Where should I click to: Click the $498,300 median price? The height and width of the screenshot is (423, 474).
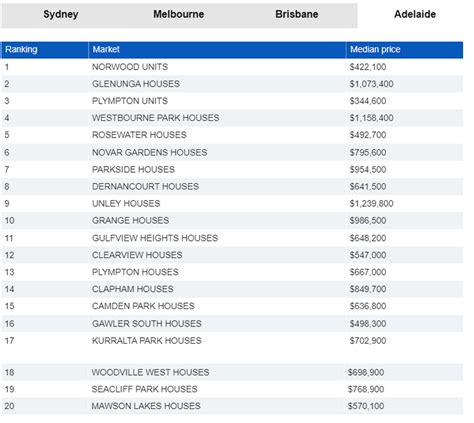[368, 324]
